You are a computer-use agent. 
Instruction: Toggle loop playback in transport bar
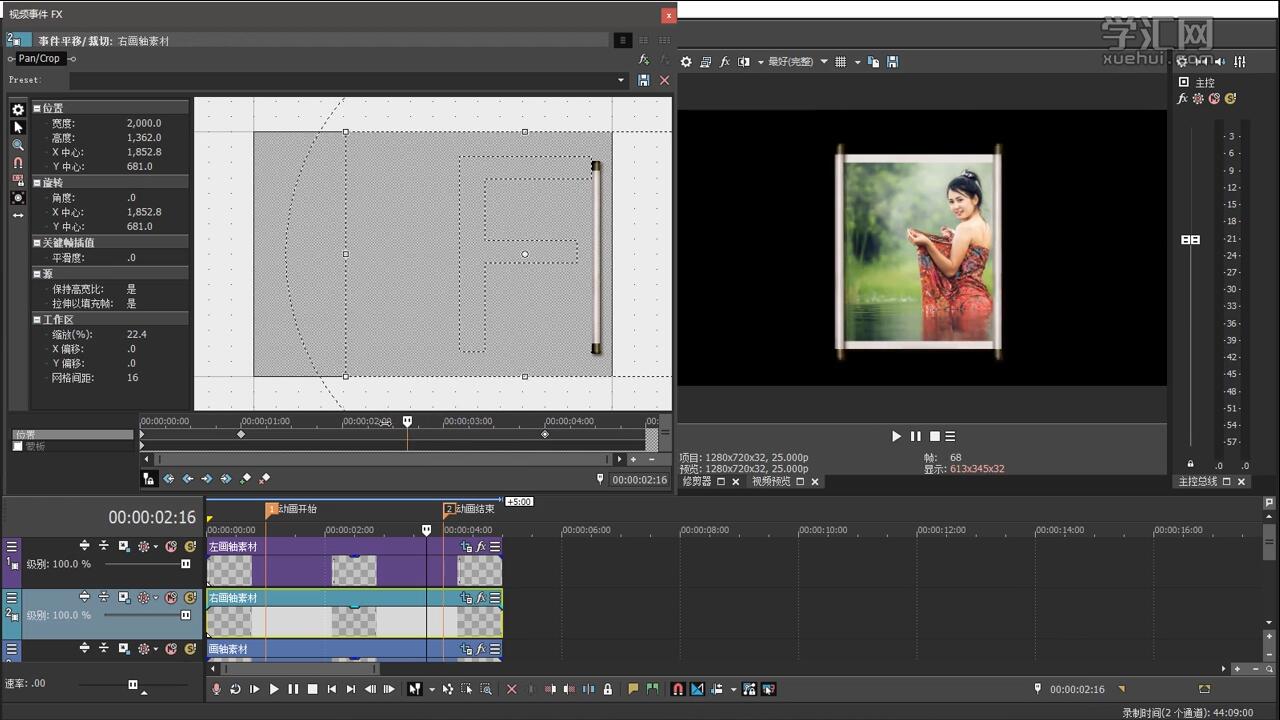[235, 689]
